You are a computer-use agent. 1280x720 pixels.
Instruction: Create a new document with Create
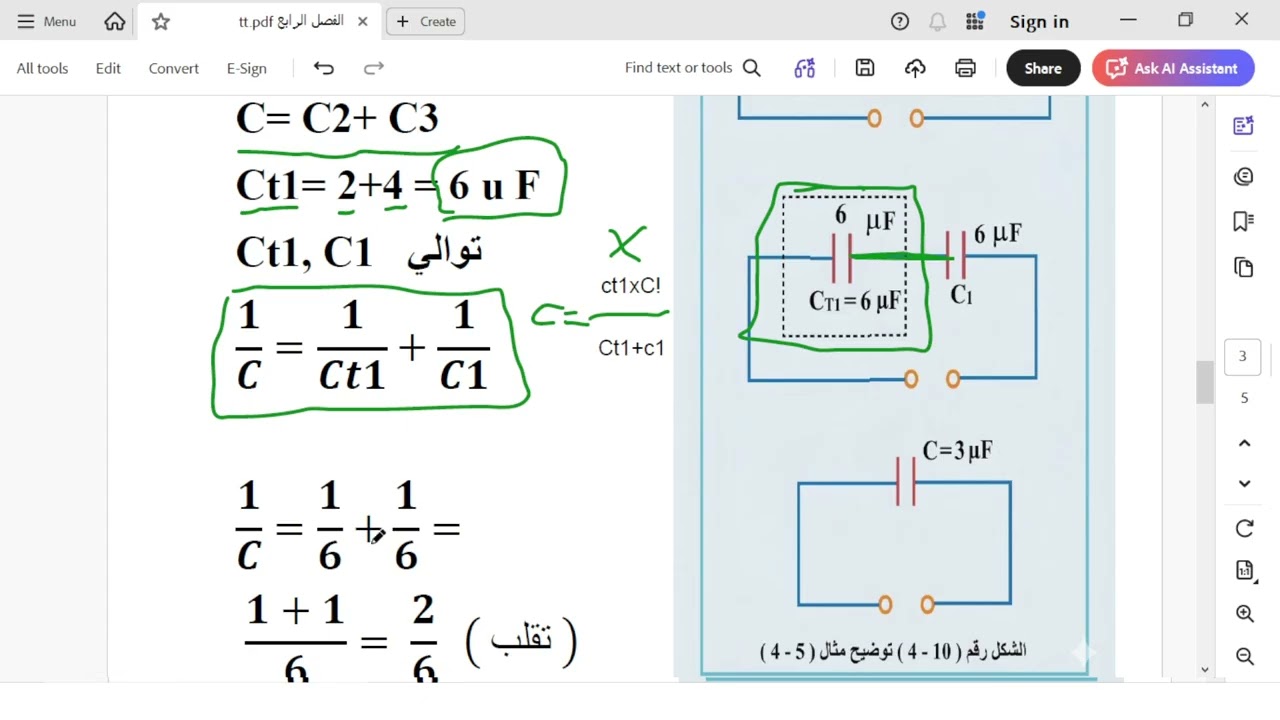(425, 21)
